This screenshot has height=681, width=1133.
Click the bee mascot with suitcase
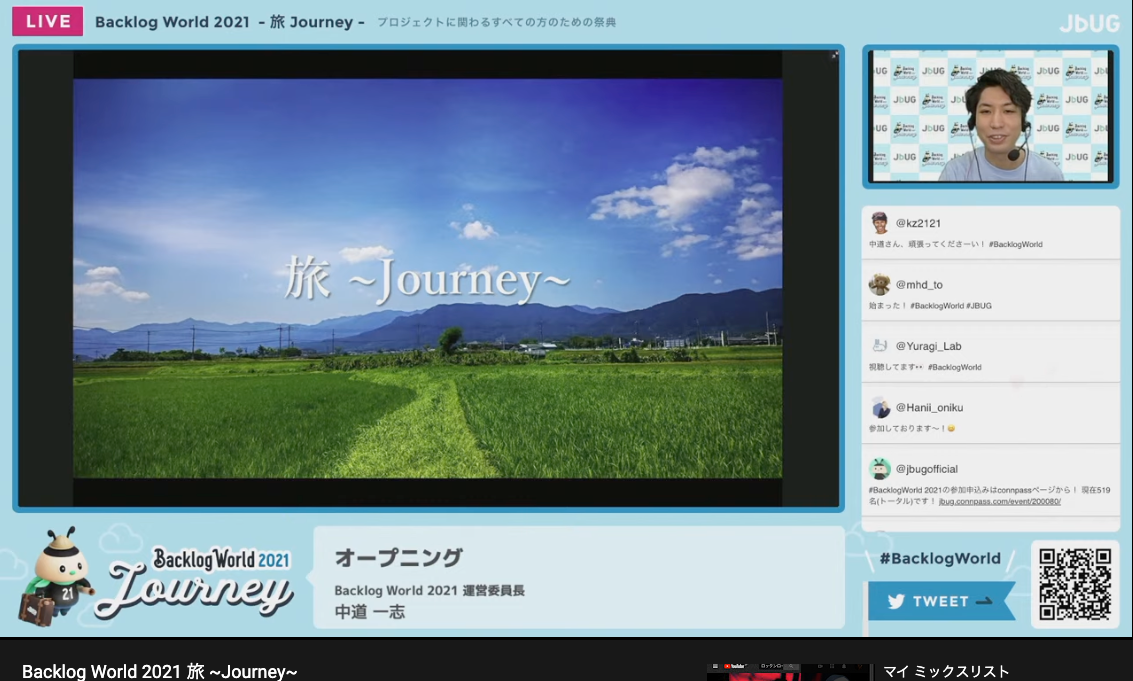56,576
